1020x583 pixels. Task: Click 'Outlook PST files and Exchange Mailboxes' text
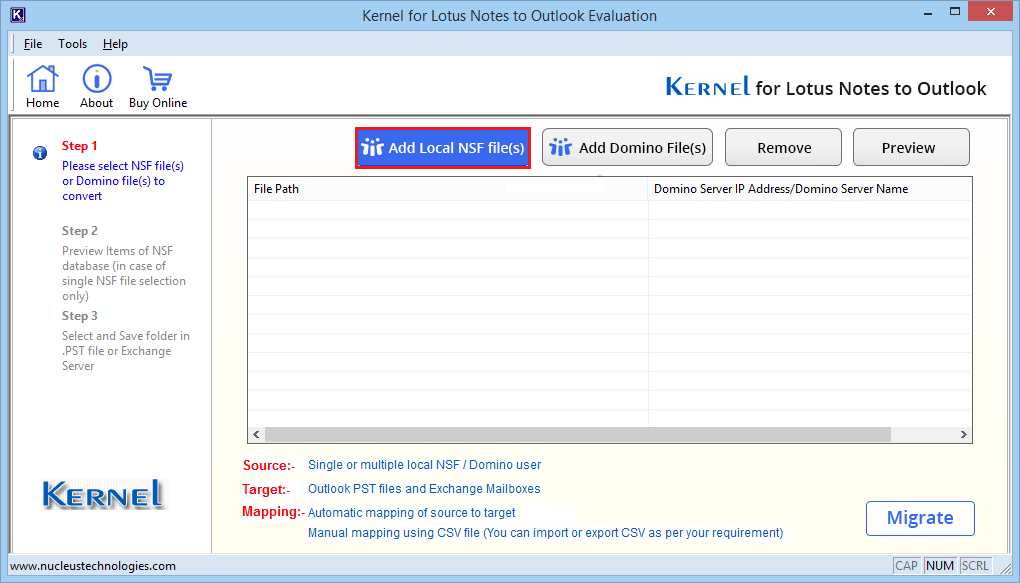(x=424, y=489)
